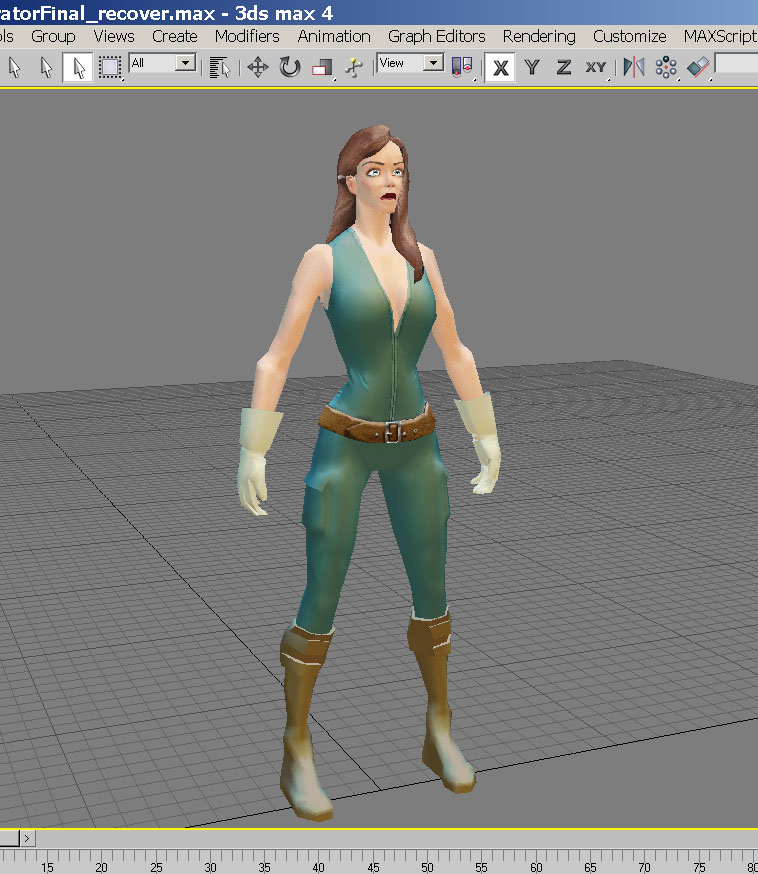The image size is (758, 874).
Task: Open the View coordinate system dropdown
Action: point(433,63)
